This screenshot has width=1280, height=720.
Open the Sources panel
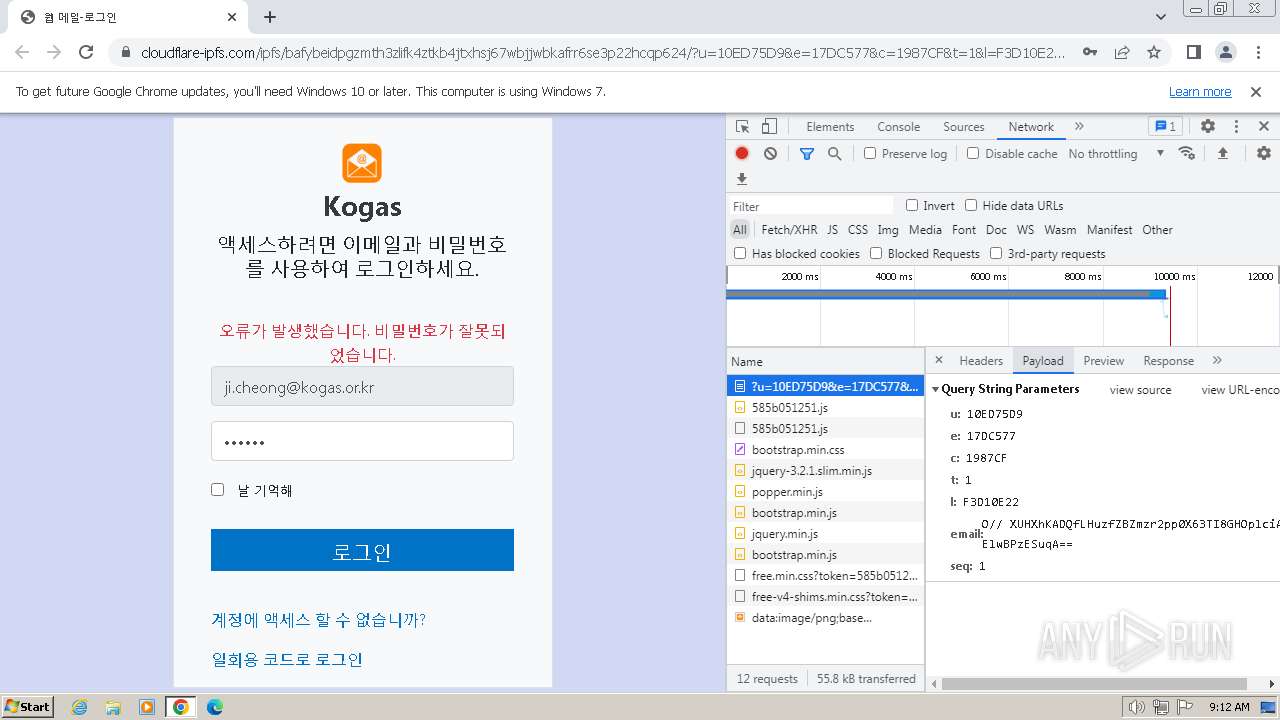[964, 127]
